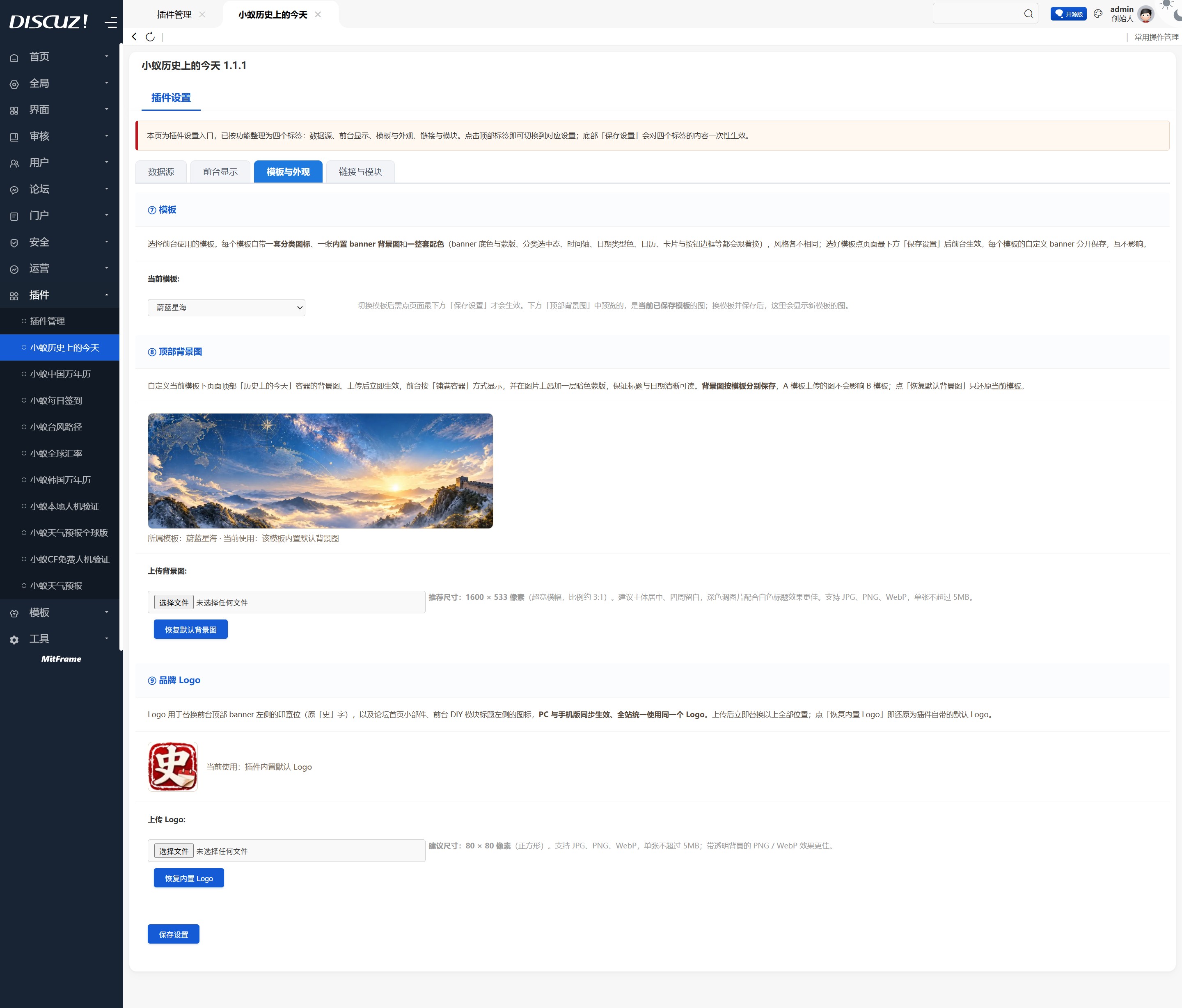Open the 当前模板 蔚蓝星海 dropdown
The height and width of the screenshot is (1008, 1182).
(x=227, y=307)
